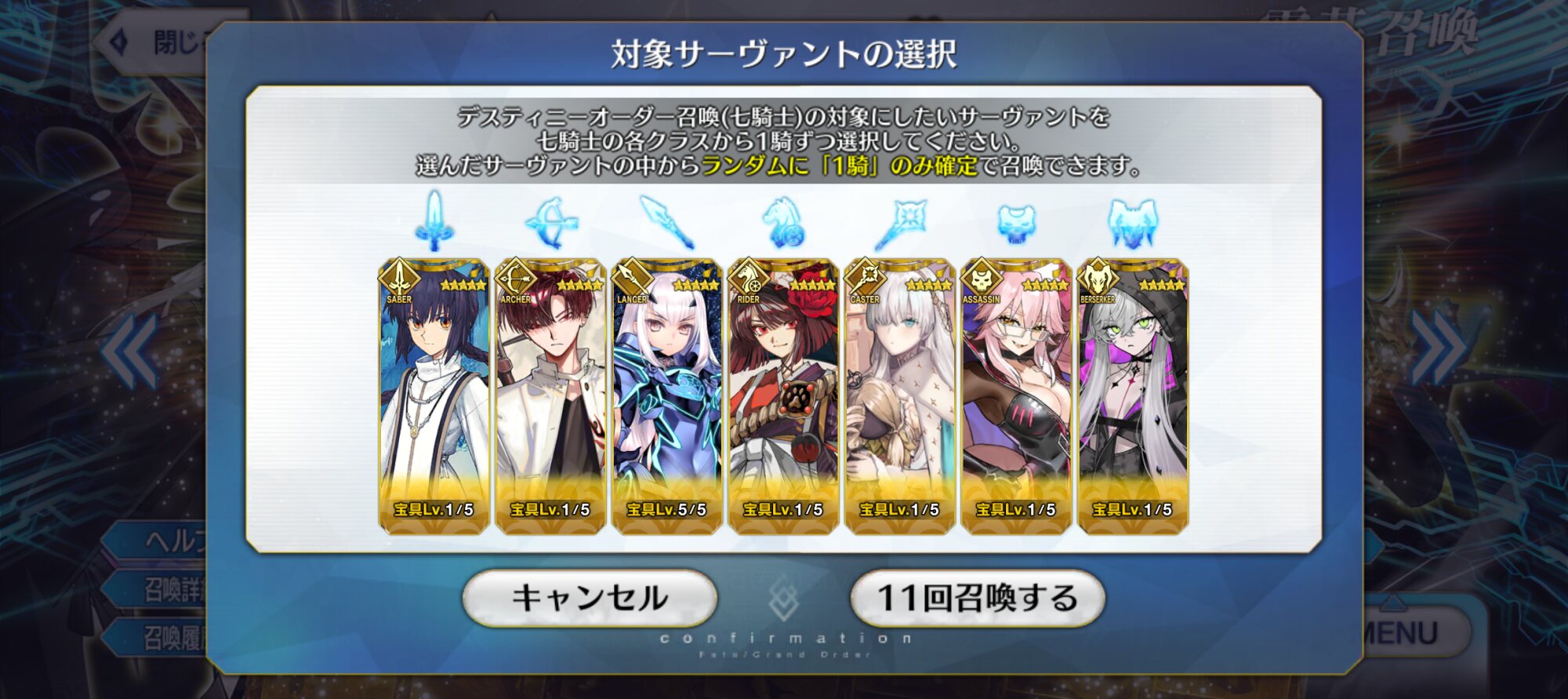Image resolution: width=1568 pixels, height=699 pixels.
Task: Click the blue Archer bow class icon
Action: pyautogui.click(x=551, y=223)
